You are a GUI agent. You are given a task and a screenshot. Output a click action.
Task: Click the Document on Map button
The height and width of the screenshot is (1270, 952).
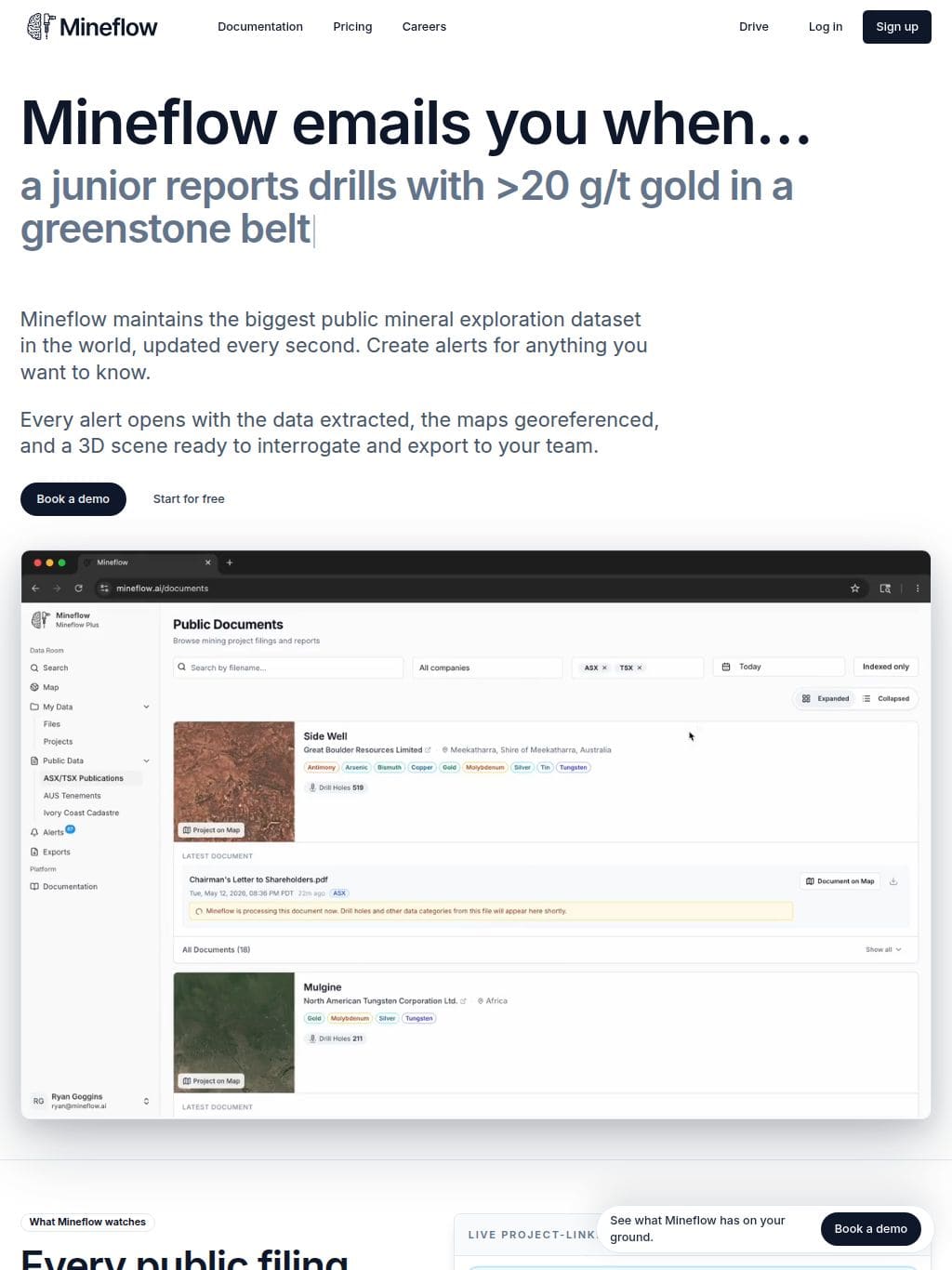click(x=840, y=881)
